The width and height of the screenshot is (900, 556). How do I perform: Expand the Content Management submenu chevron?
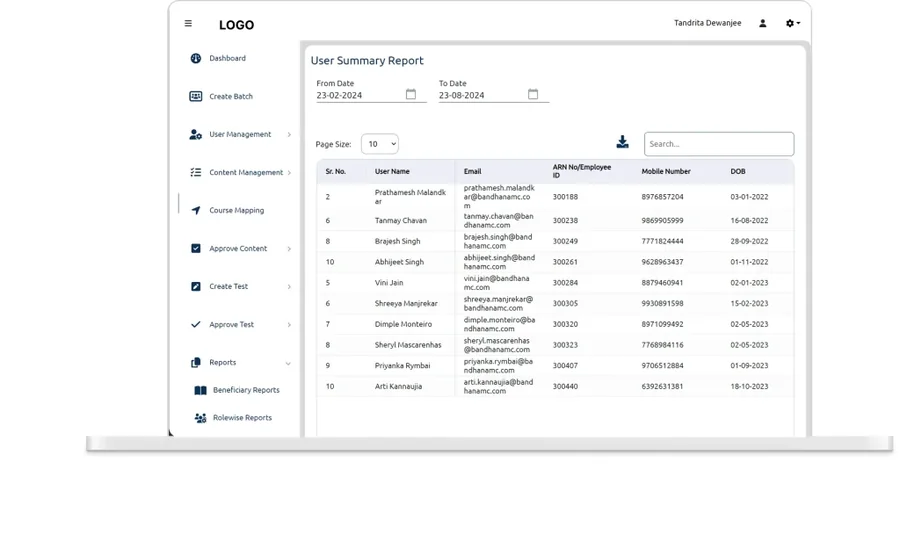[289, 173]
